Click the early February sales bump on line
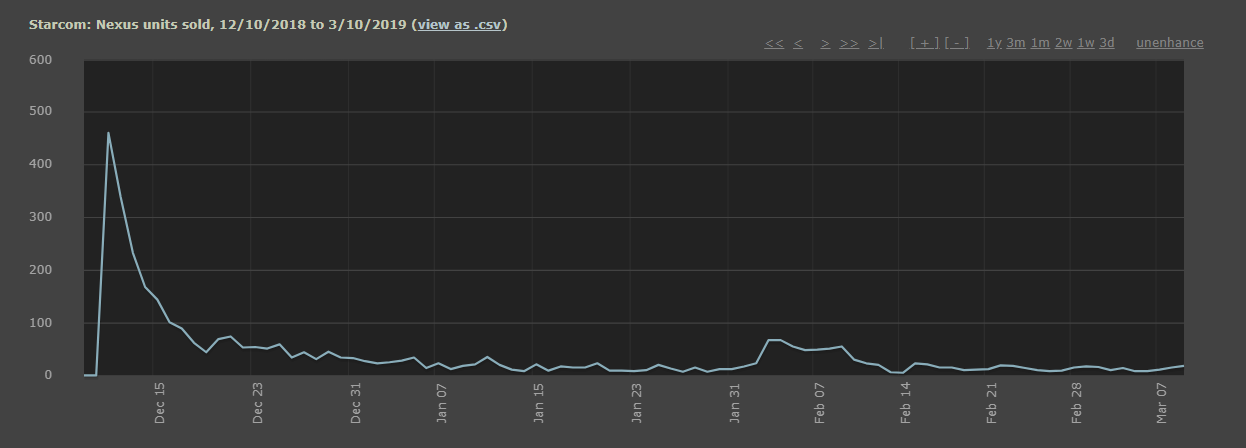The height and width of the screenshot is (448, 1246). tap(775, 340)
